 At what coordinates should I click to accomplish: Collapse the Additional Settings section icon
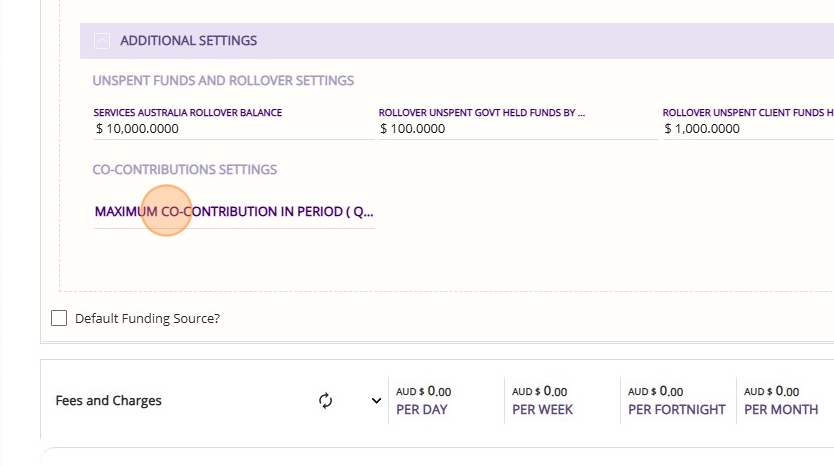(102, 41)
